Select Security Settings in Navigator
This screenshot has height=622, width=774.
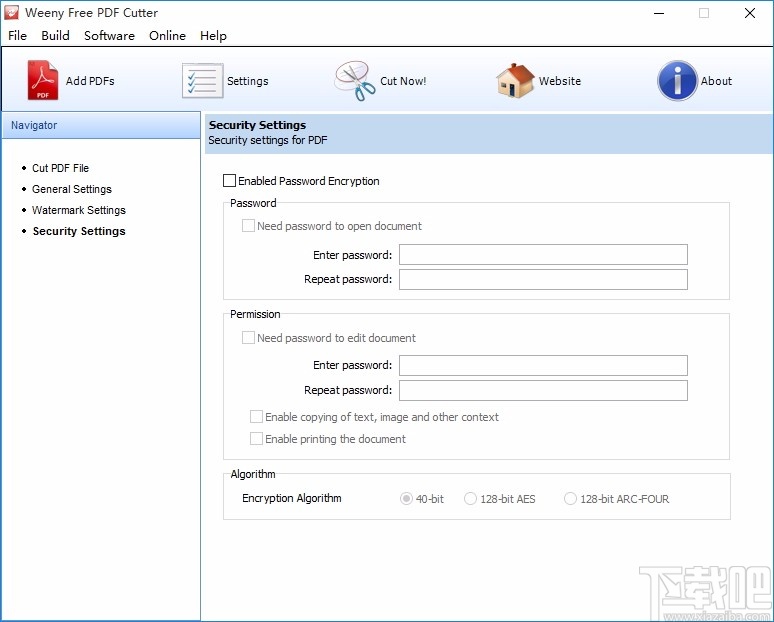[x=79, y=231]
